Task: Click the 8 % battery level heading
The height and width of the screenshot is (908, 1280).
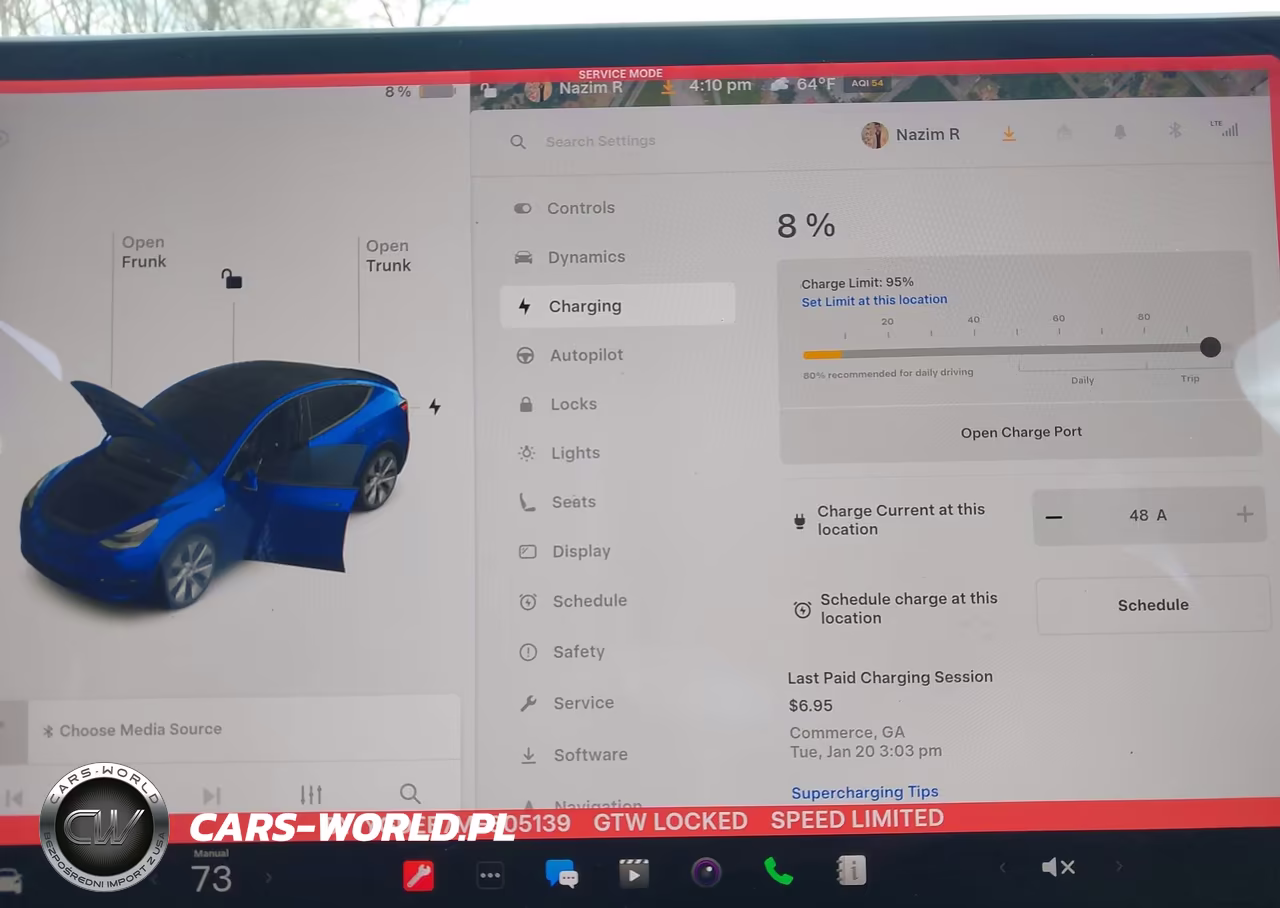Action: (x=806, y=226)
